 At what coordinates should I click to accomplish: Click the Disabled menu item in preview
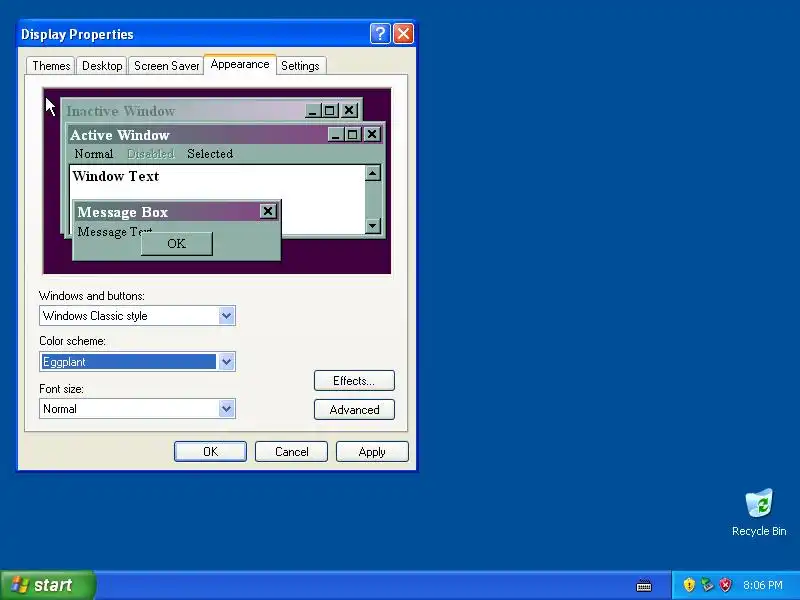tap(151, 154)
